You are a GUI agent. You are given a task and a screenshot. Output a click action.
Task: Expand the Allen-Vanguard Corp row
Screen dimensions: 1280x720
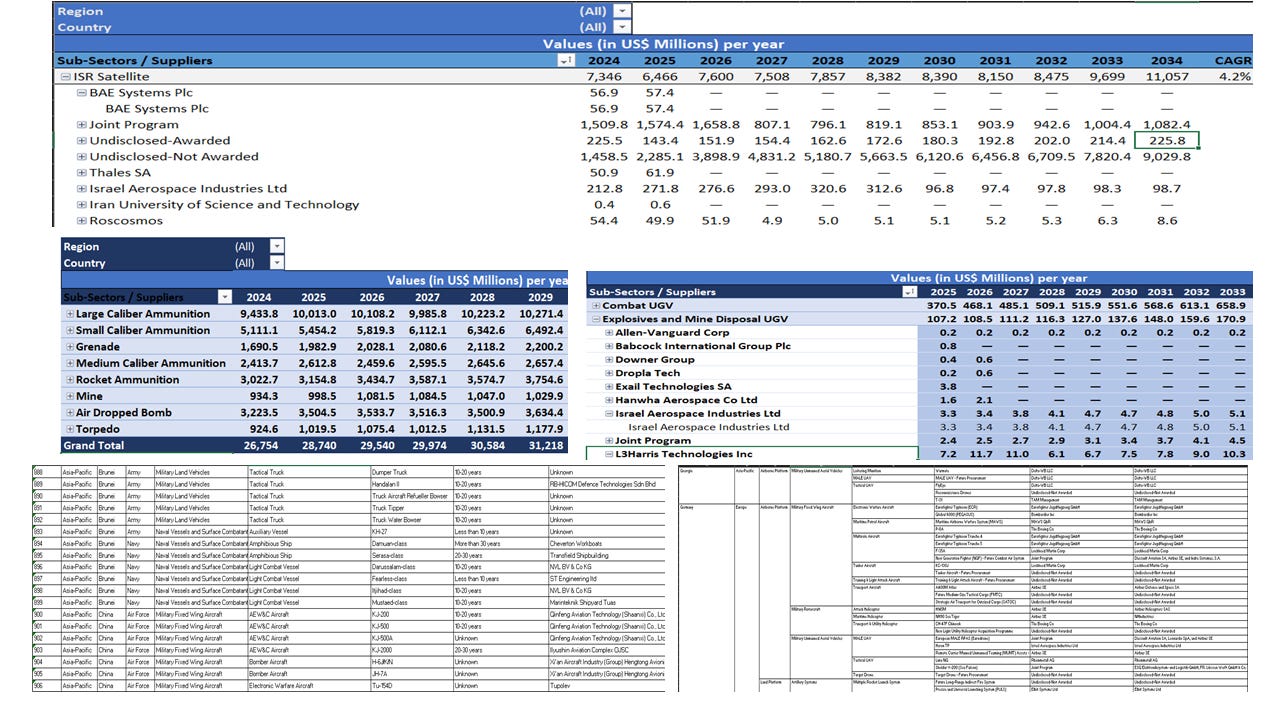(609, 332)
